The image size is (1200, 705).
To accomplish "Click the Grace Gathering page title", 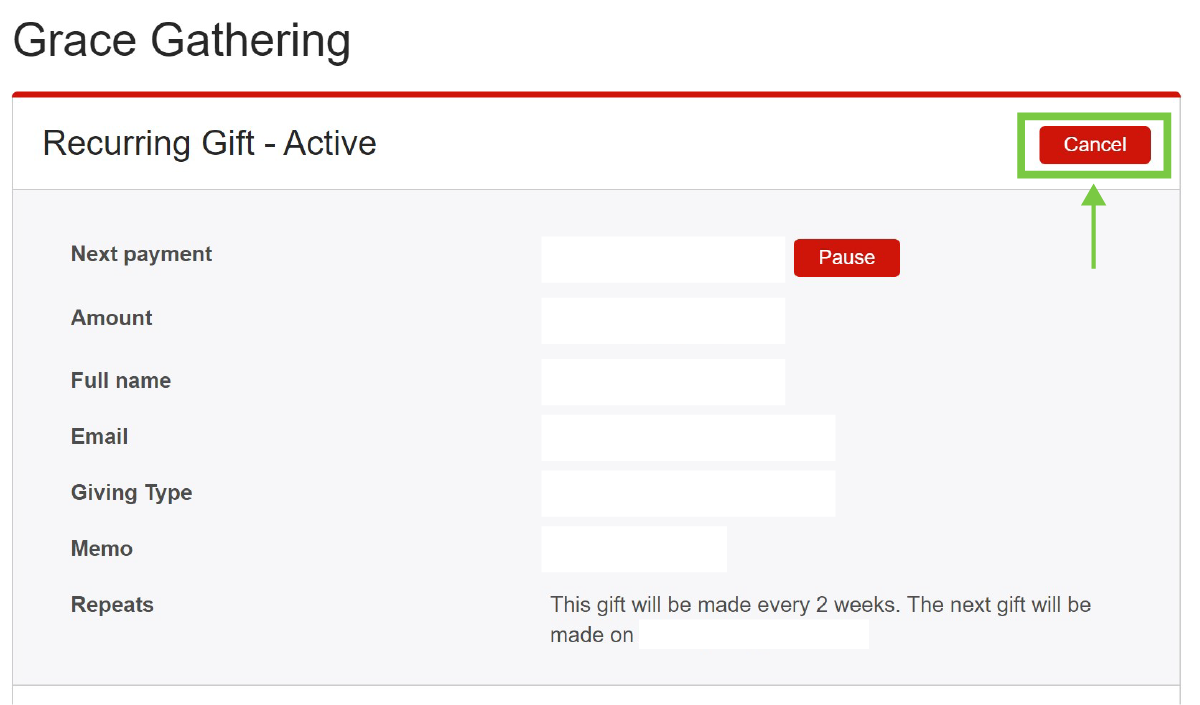I will [x=182, y=41].
